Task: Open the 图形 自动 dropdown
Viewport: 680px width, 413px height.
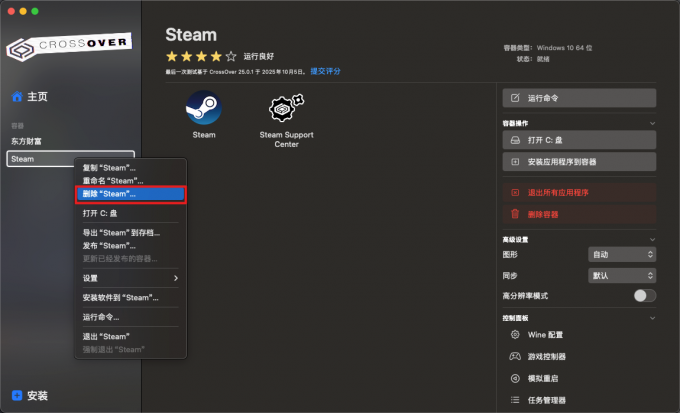Action: pos(622,254)
